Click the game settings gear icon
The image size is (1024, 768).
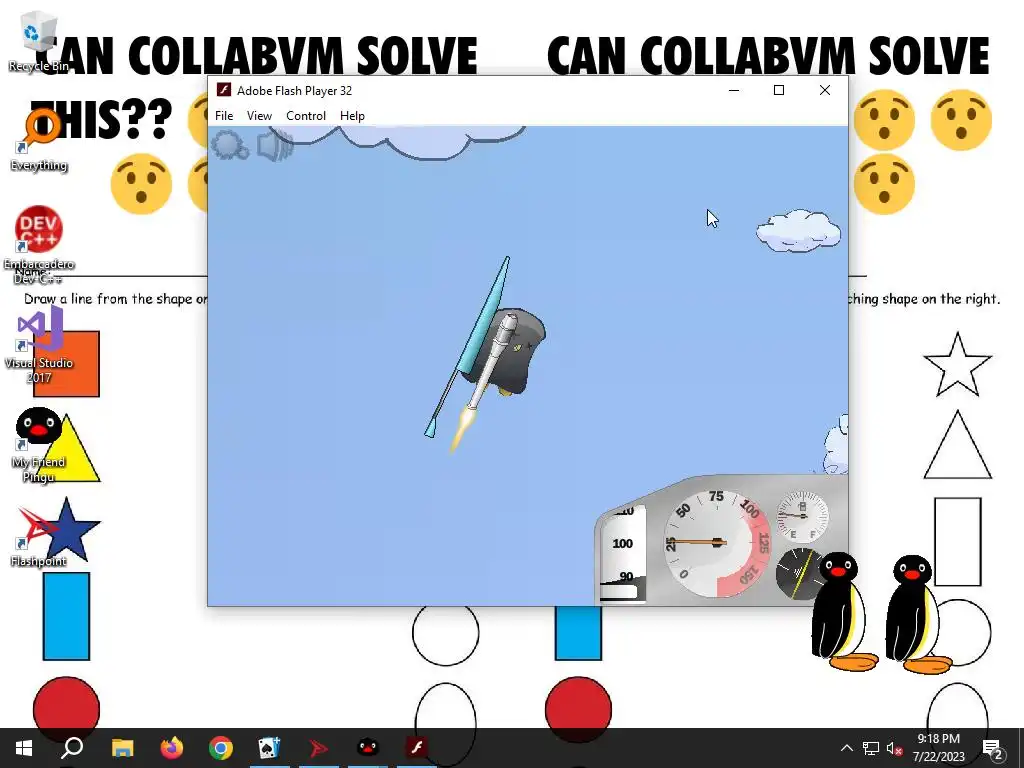(x=230, y=144)
